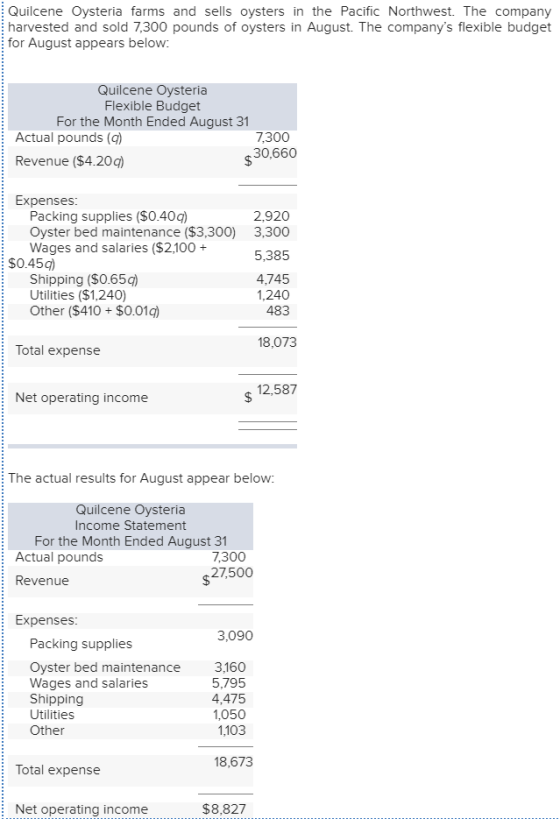Click the actual Other expense value 1,103
Image resolution: width=560 pixels, height=819 pixels.
coord(231,730)
